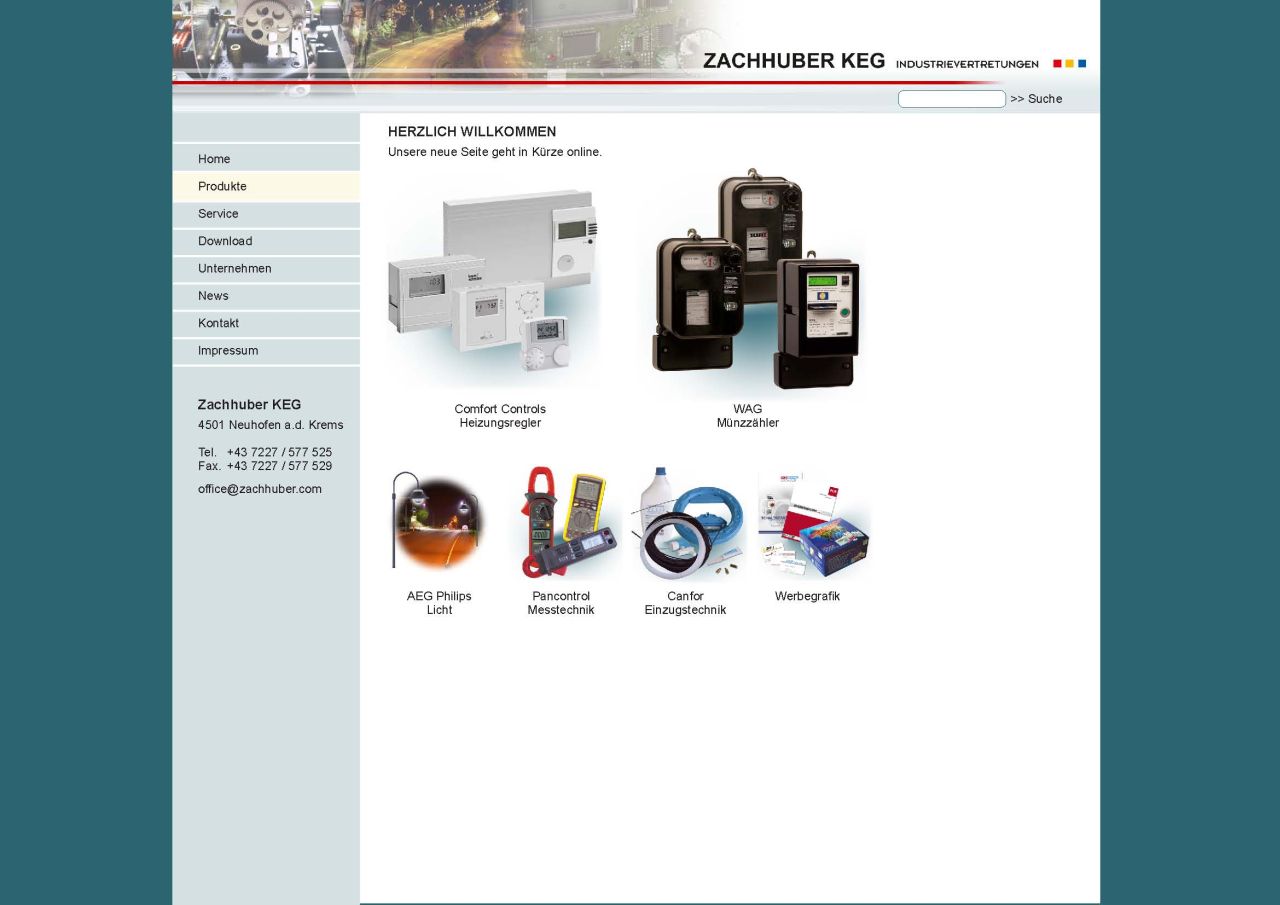The image size is (1280, 905).
Task: Select Produkte in the sidebar
Action: [x=222, y=186]
